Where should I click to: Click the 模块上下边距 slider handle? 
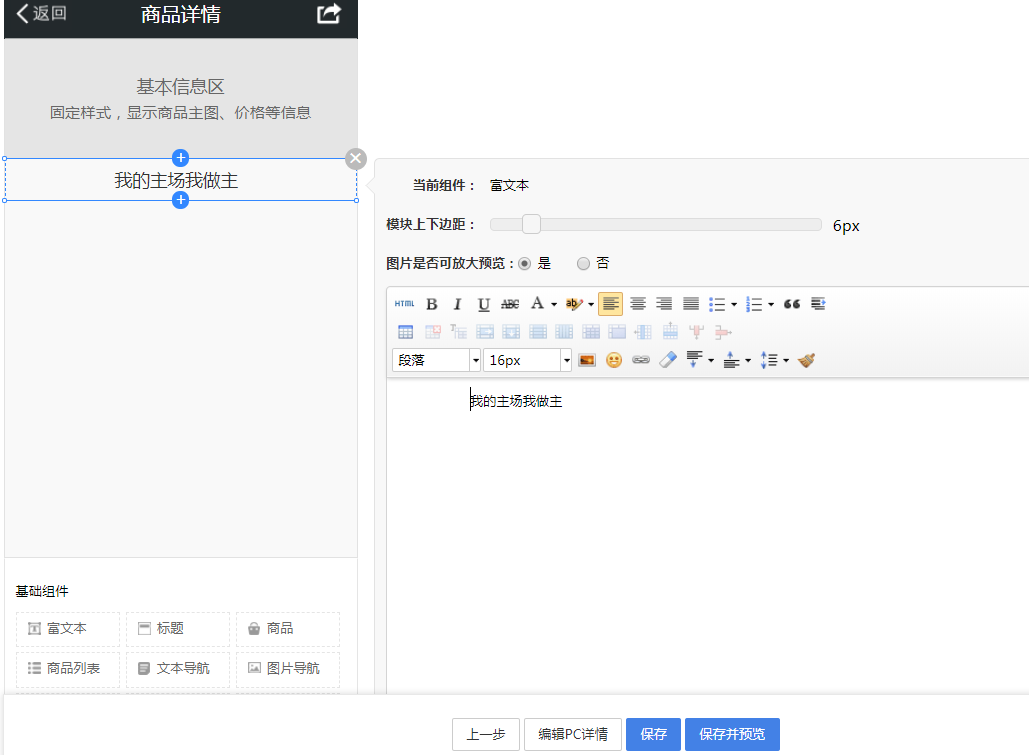[x=531, y=225]
